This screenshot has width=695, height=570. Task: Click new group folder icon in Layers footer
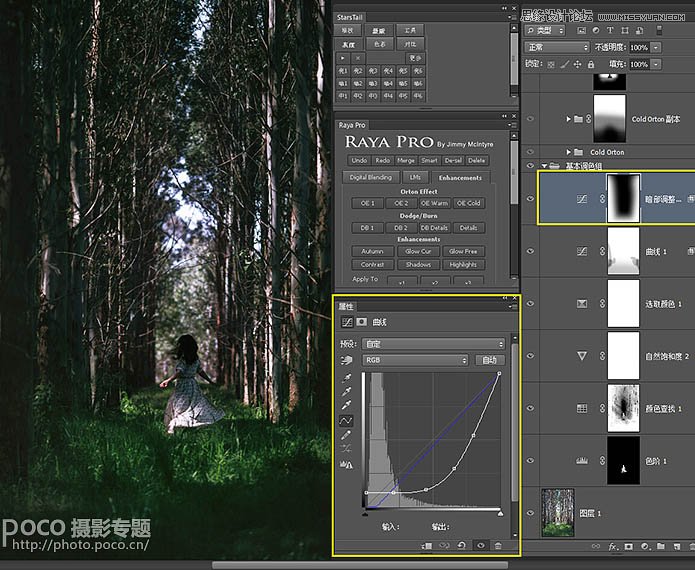(661, 547)
